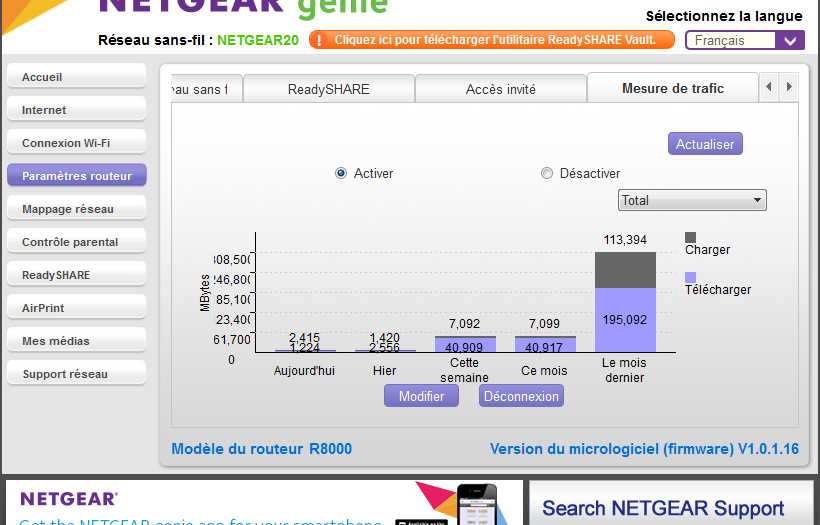The image size is (820, 525).
Task: Click the Modifier button
Action: [x=421, y=396]
